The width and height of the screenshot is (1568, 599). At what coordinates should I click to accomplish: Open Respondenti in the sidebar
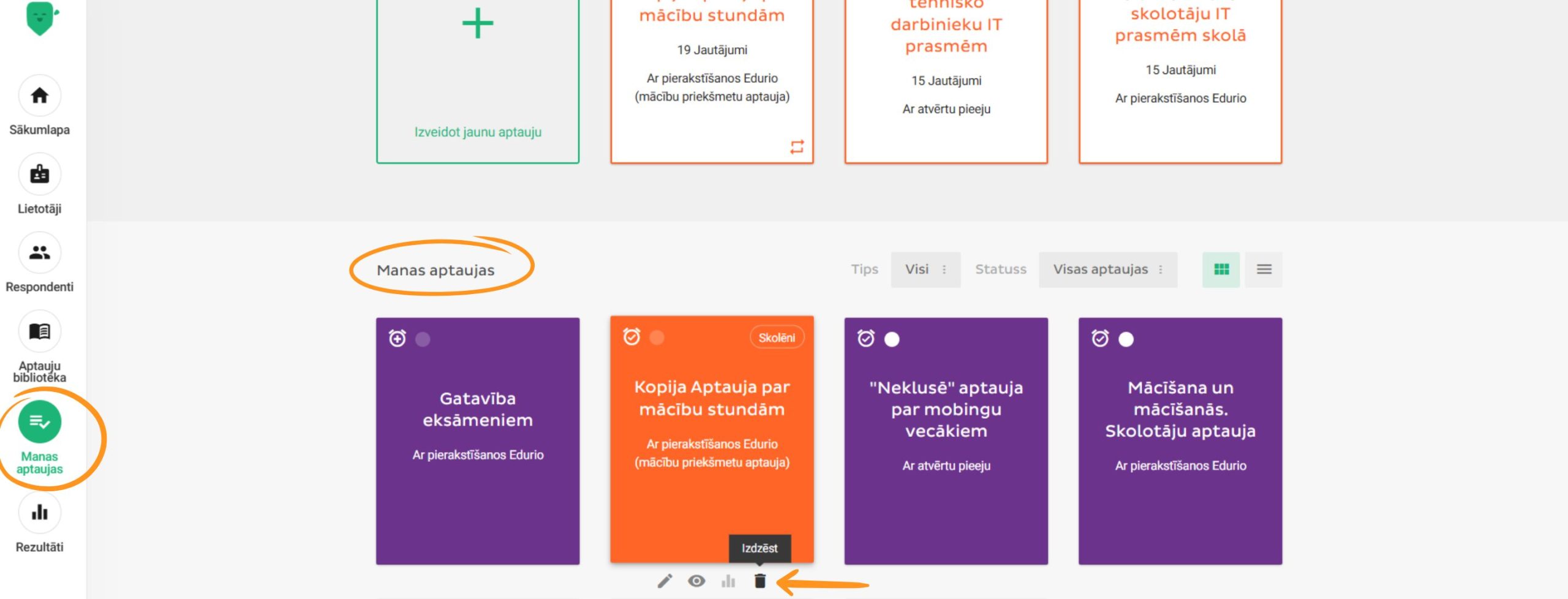point(40,253)
